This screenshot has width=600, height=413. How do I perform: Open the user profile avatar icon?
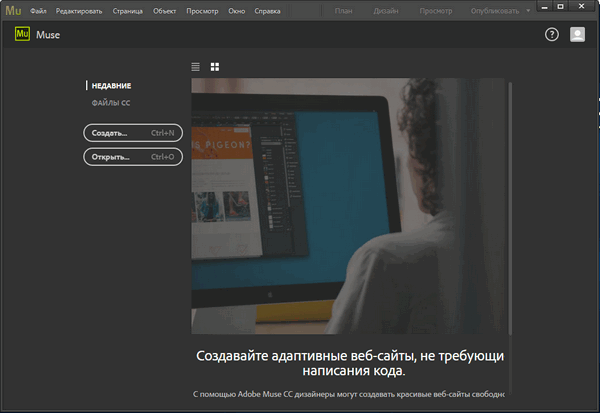point(577,34)
